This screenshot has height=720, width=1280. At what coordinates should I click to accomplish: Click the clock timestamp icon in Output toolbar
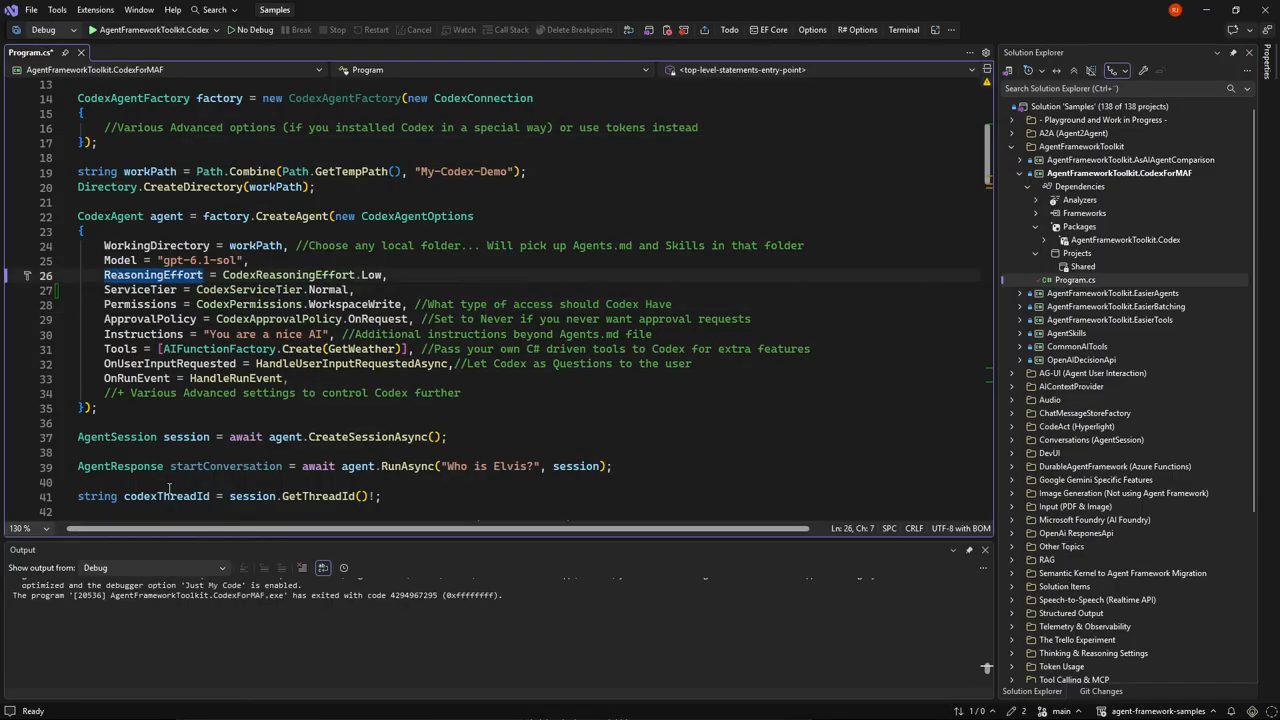[x=343, y=568]
